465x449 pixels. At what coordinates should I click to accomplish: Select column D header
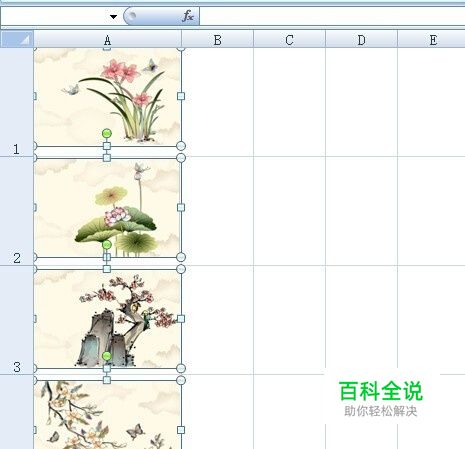(x=361, y=40)
